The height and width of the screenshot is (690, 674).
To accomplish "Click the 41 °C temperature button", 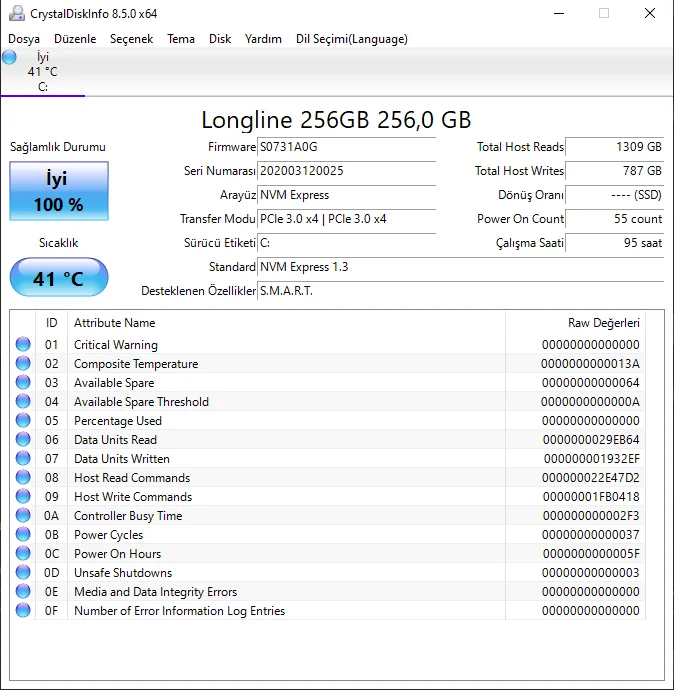I will point(59,277).
